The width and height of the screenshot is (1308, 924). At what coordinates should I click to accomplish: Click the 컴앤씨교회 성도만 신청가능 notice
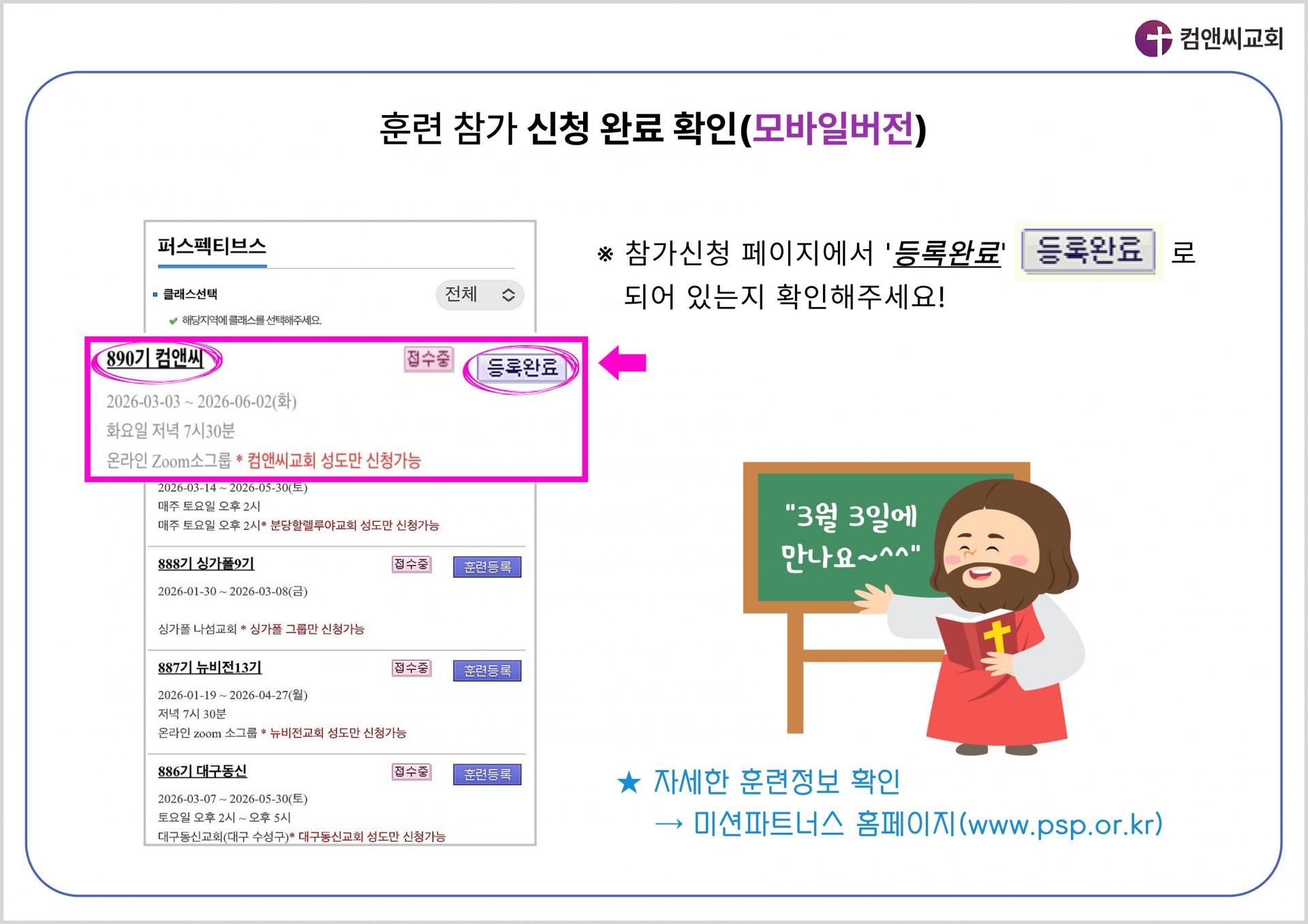(334, 461)
